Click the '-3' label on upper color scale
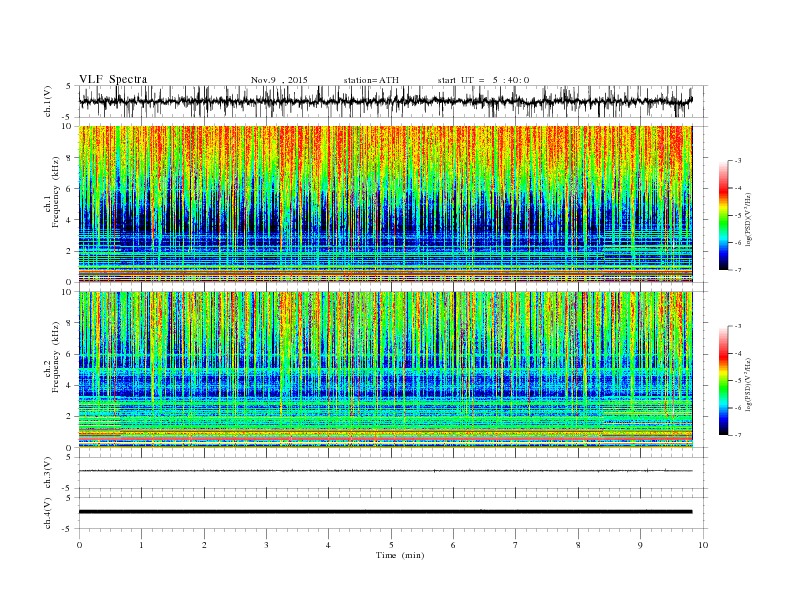The image size is (792, 612). pyautogui.click(x=737, y=161)
